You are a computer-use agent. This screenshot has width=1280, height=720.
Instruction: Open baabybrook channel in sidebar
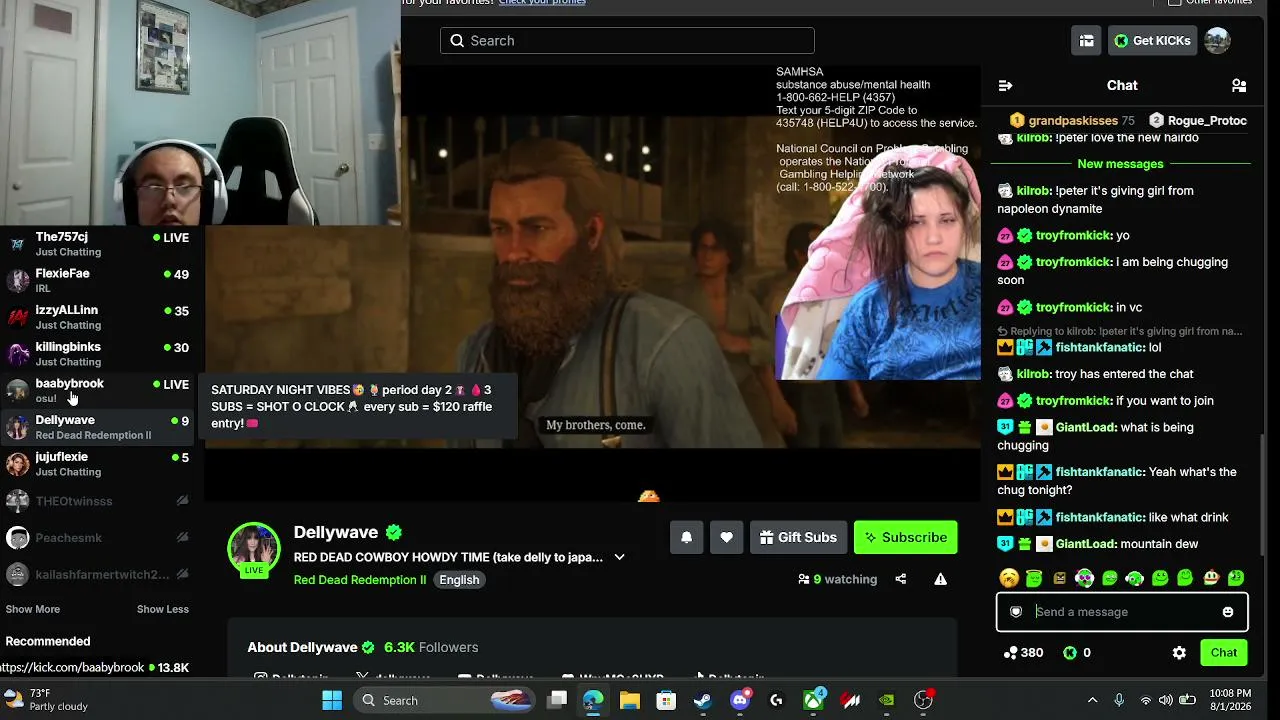pyautogui.click(x=98, y=391)
